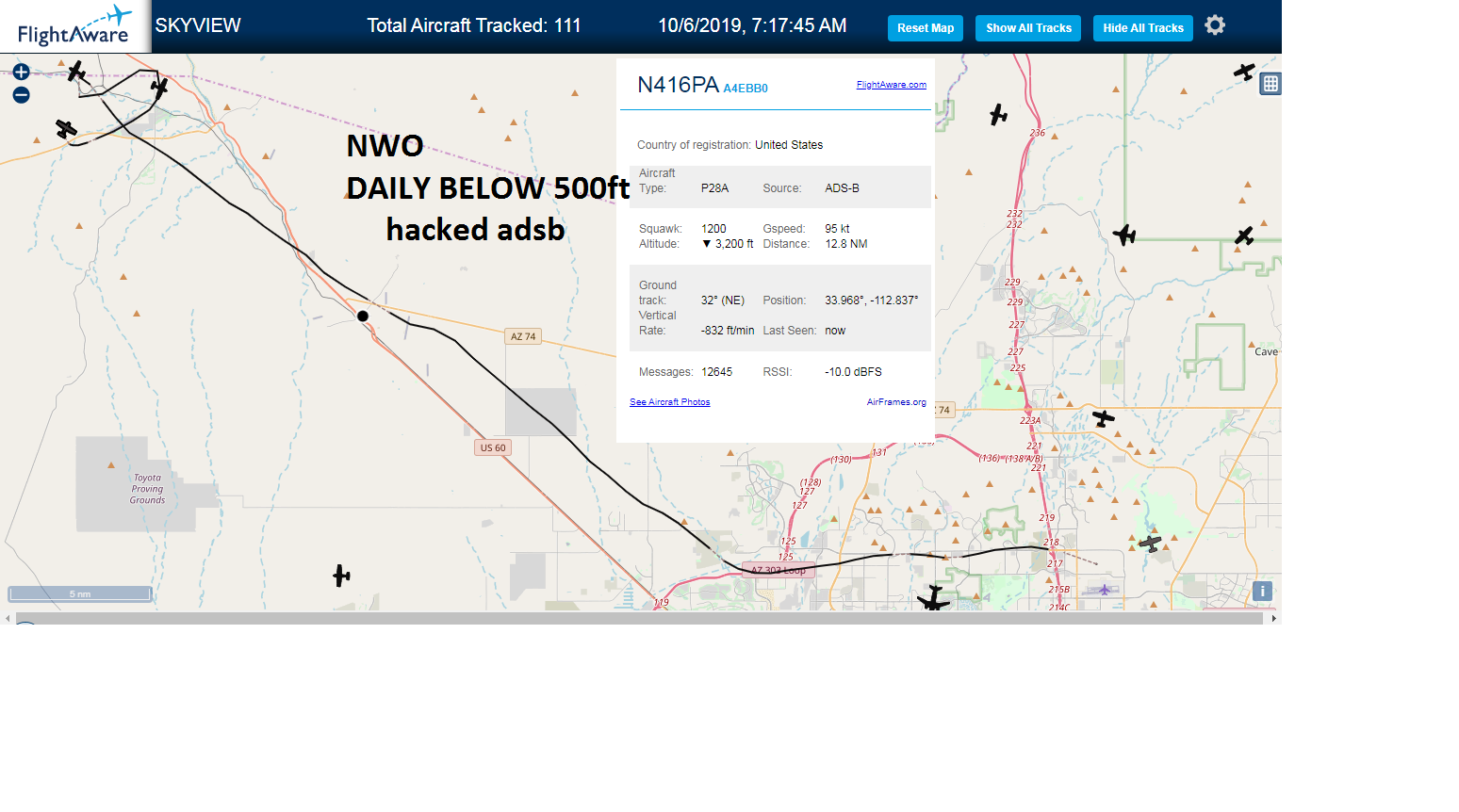Open See Aircraft Photos link
The width and height of the screenshot is (1459, 812).
pos(670,402)
